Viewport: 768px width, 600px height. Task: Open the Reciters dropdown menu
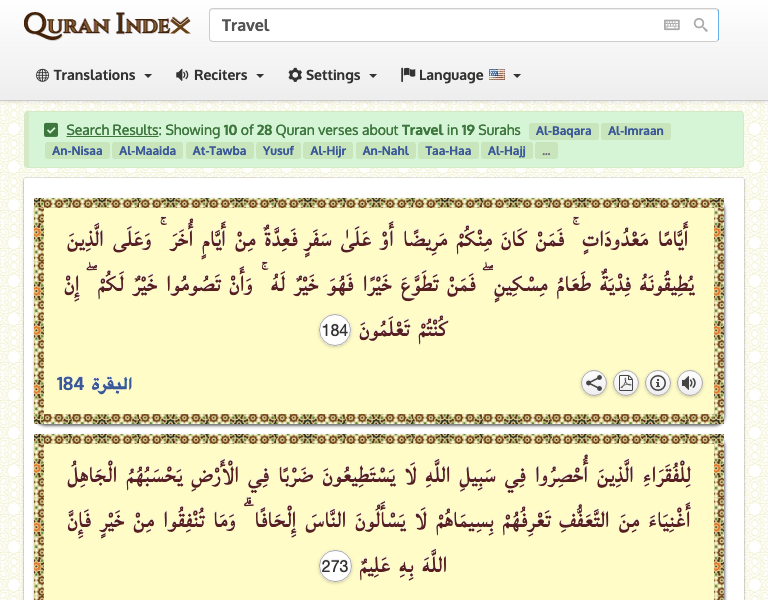click(x=219, y=75)
